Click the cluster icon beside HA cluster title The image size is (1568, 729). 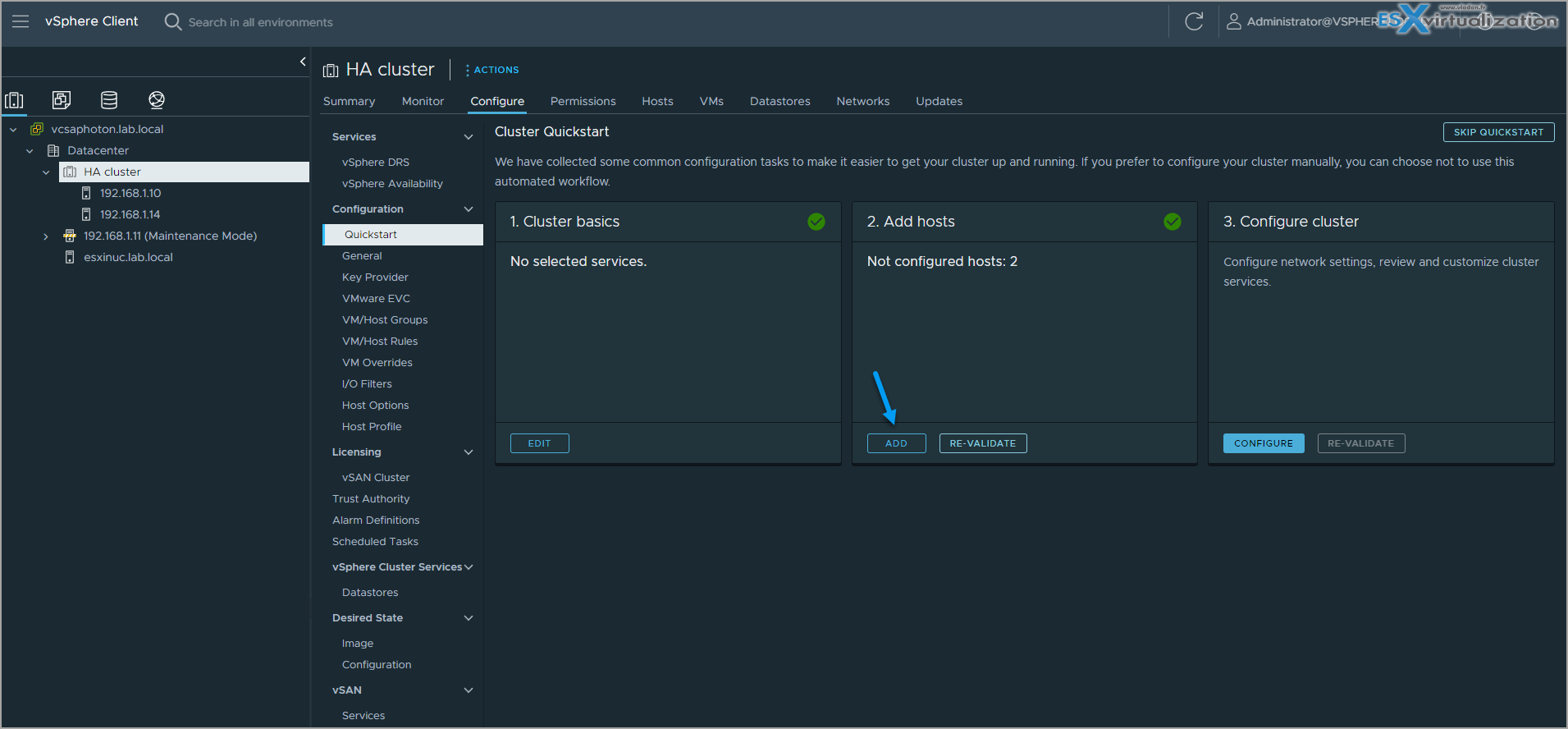click(331, 71)
